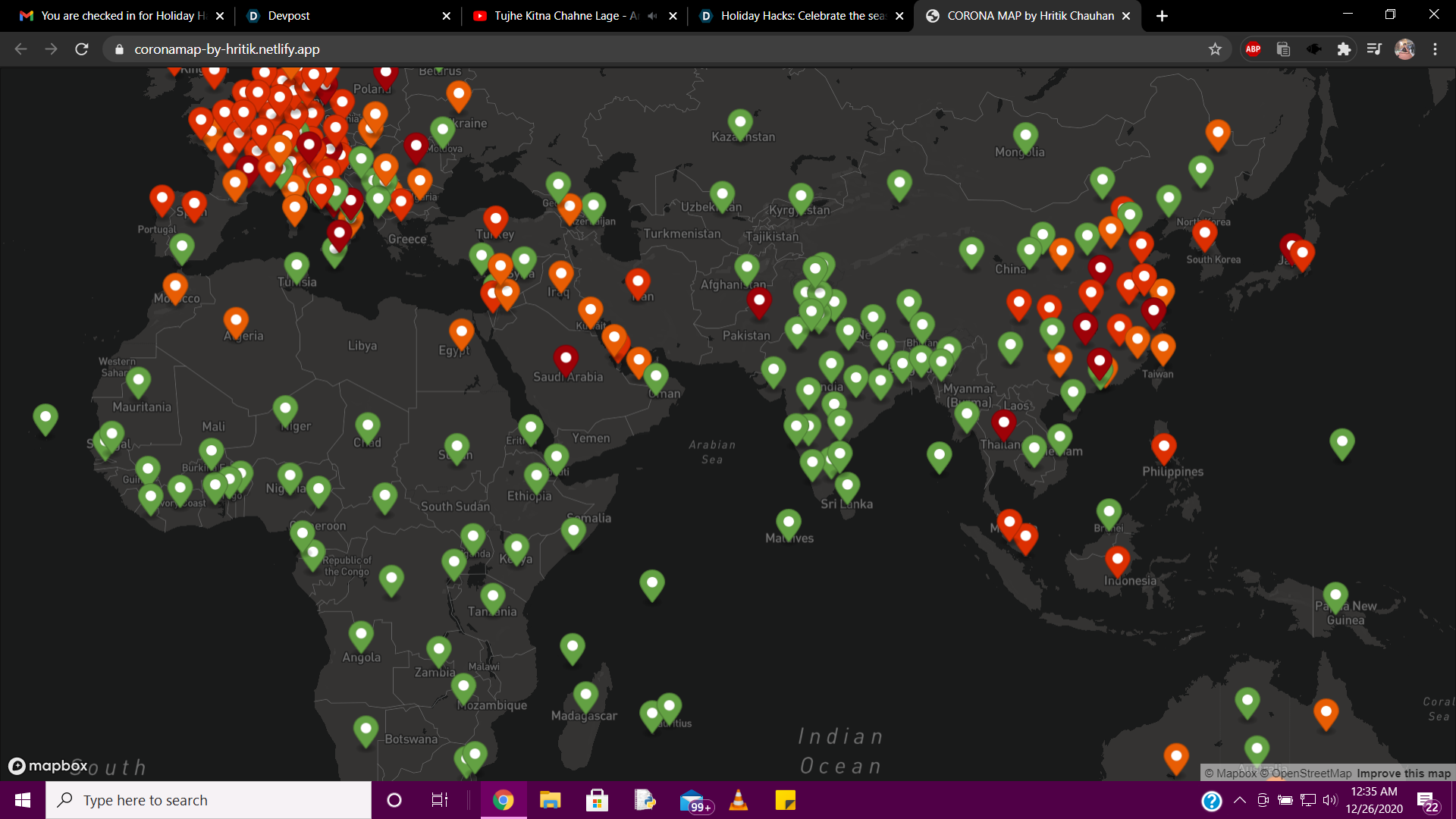
Task: Open the AdBlock Plus extension
Action: 1253,49
